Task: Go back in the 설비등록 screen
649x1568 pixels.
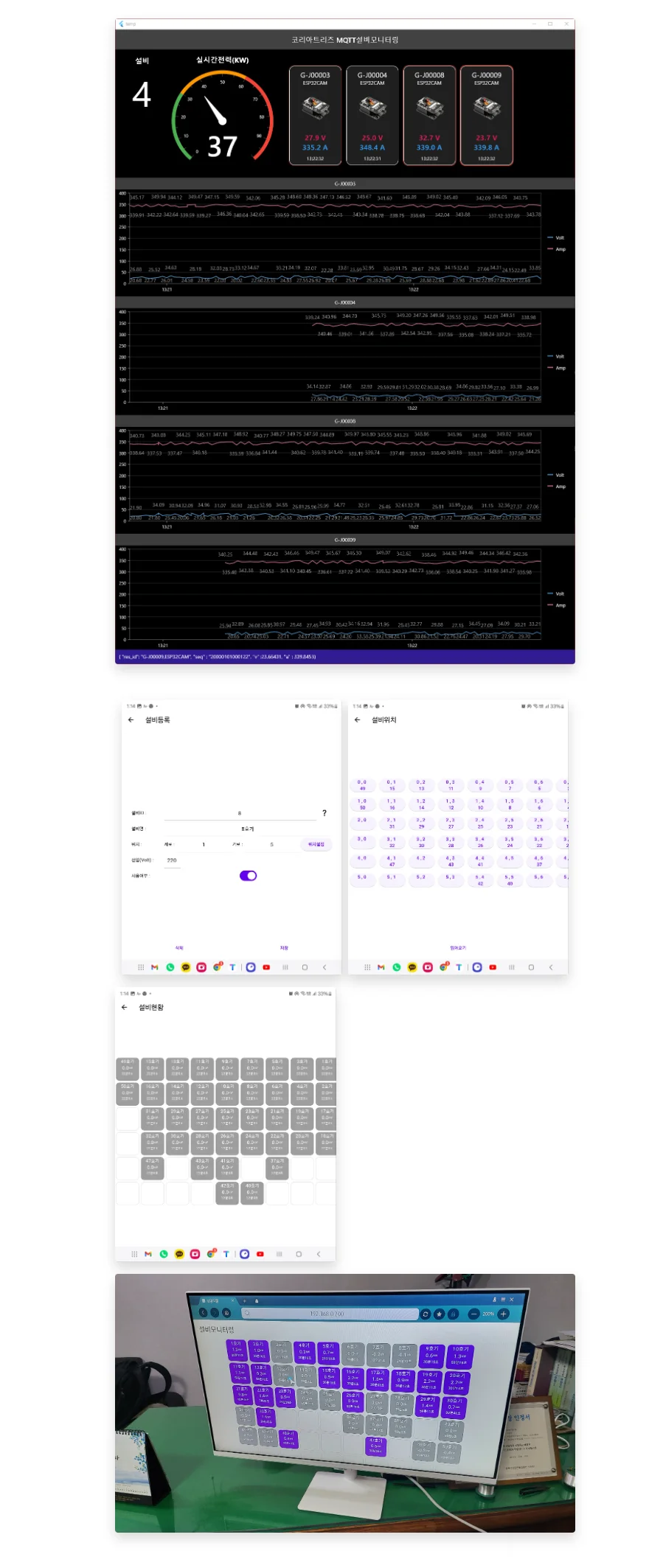Action: [x=131, y=719]
